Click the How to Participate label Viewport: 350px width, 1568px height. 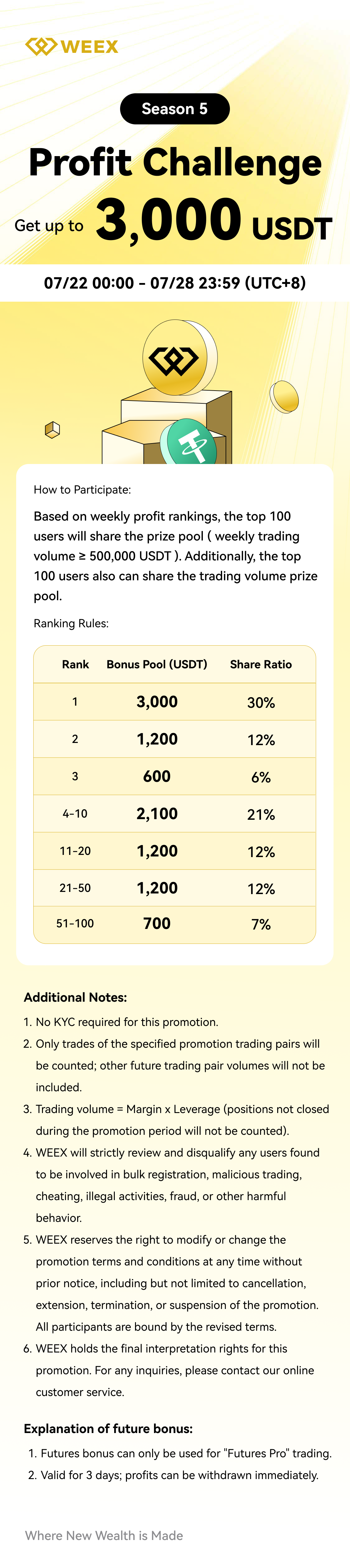(x=82, y=489)
